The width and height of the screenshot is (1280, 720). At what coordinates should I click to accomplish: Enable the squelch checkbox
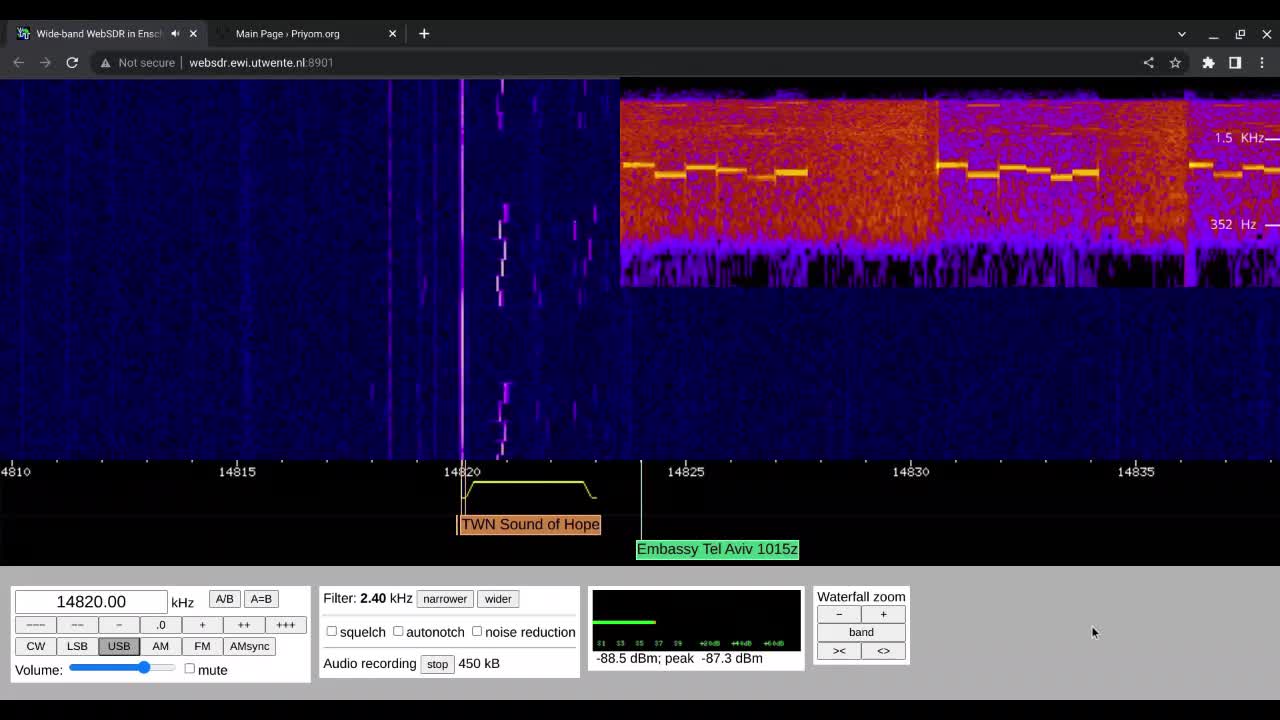(332, 631)
